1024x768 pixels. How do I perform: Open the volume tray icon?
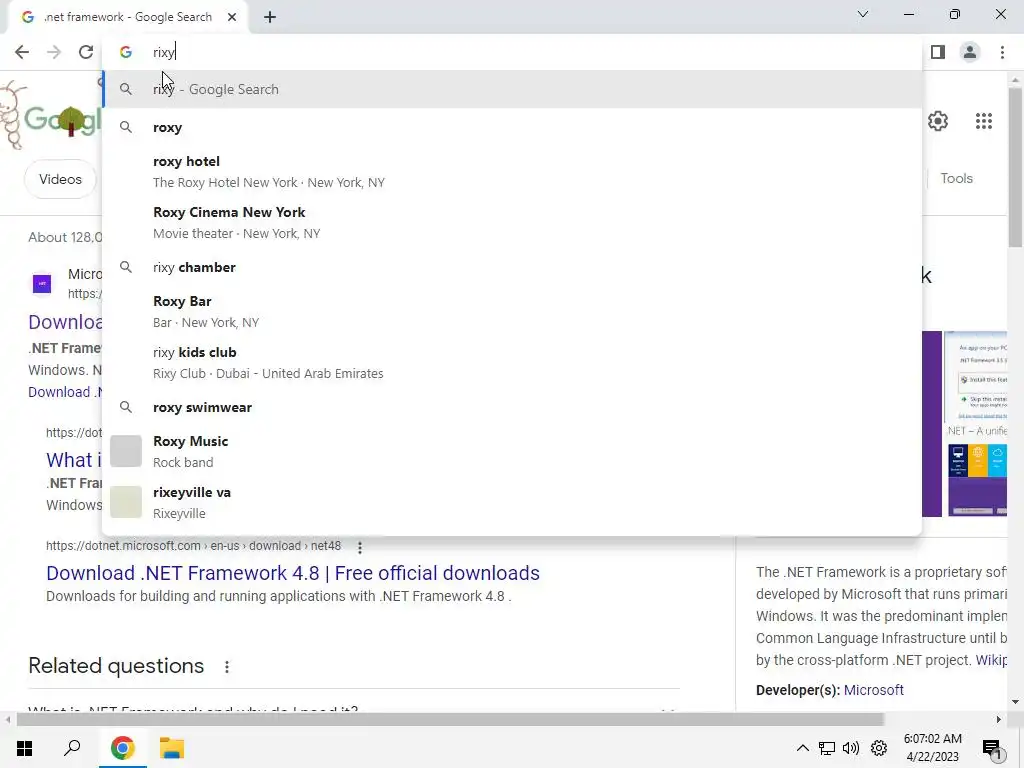(x=851, y=748)
